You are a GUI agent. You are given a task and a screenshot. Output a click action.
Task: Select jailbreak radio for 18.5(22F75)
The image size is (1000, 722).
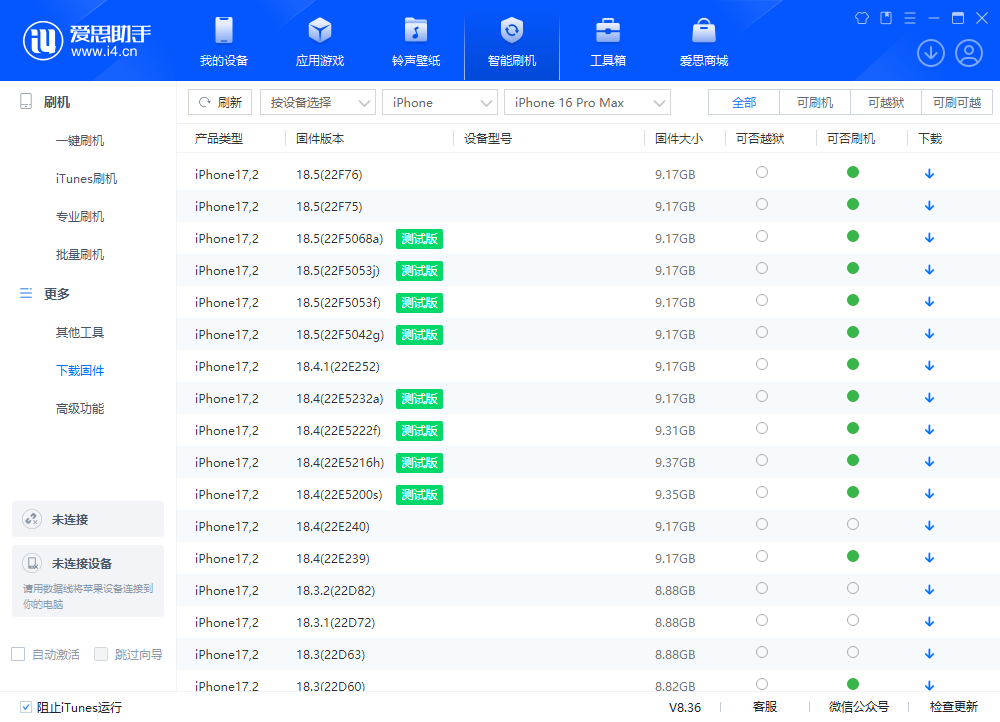(x=761, y=204)
